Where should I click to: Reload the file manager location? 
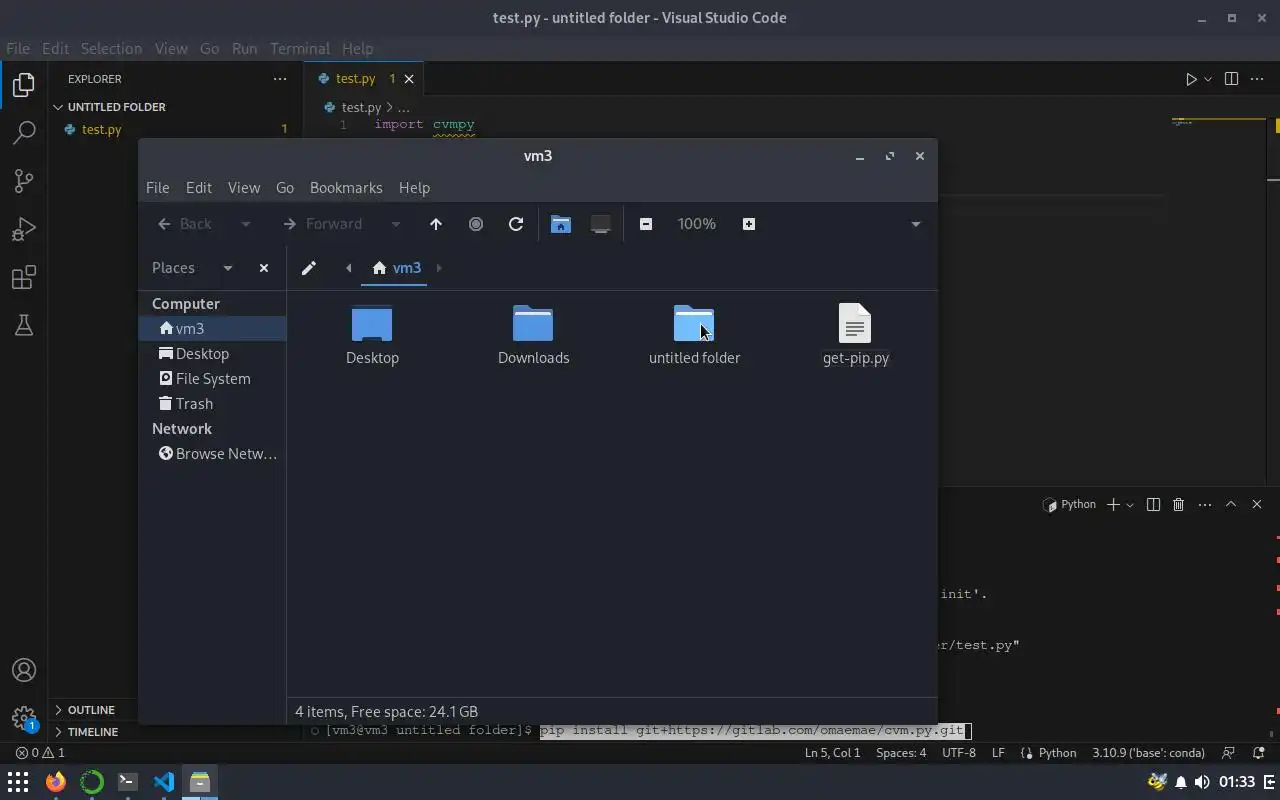516,224
